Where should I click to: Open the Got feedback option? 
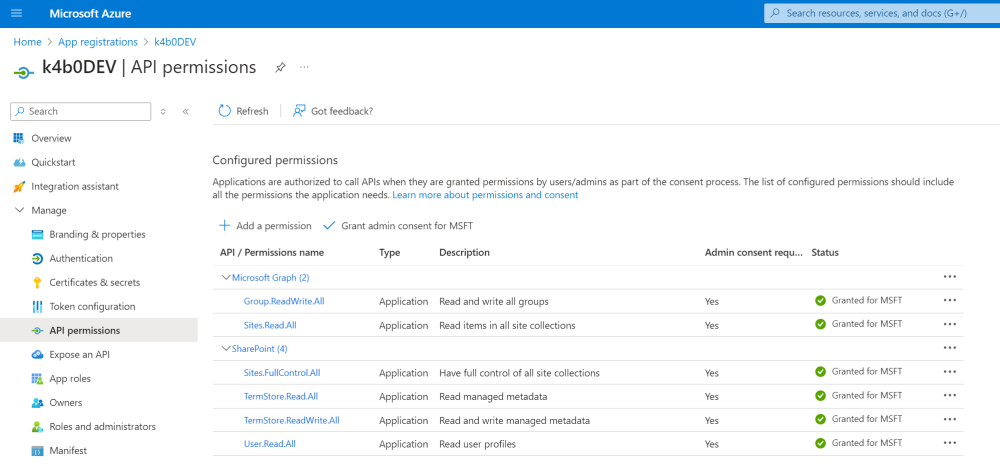[333, 111]
